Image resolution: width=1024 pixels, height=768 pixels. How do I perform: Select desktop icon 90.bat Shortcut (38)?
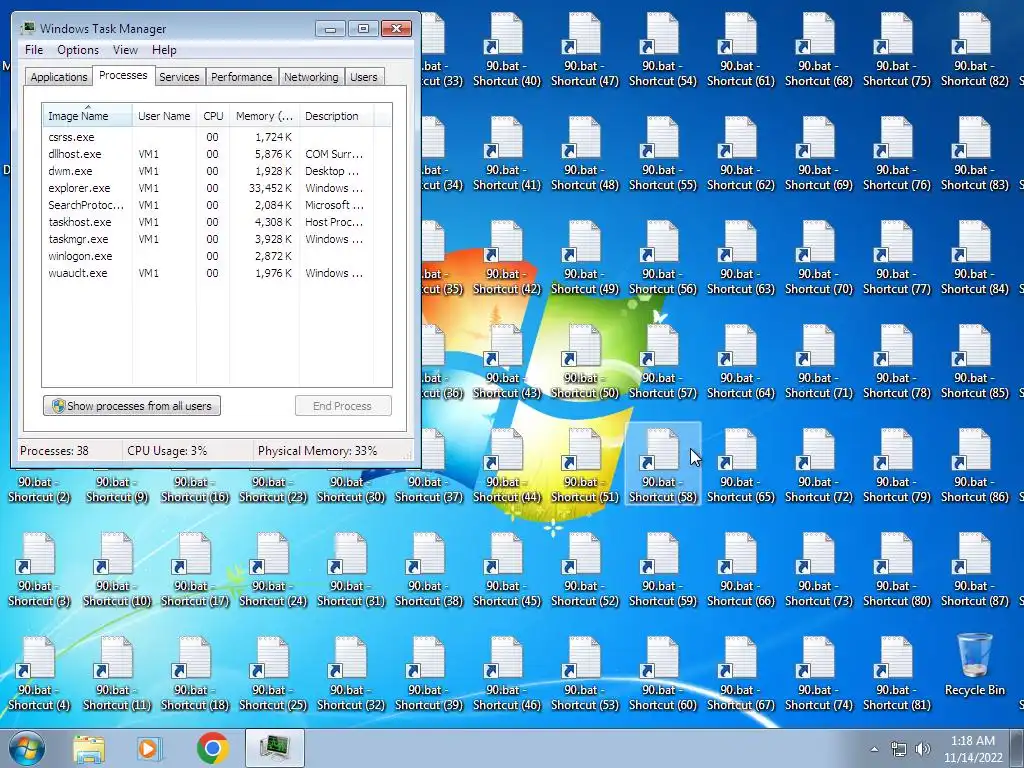429,570
